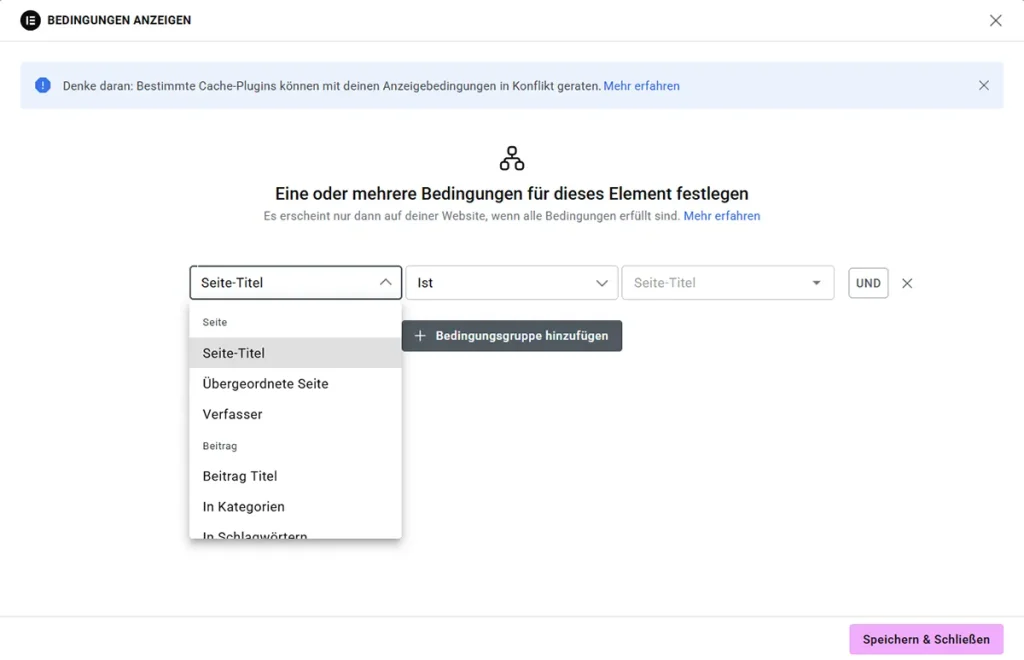Open the Ist operator dropdown
This screenshot has width=1024, height=660.
coord(511,283)
